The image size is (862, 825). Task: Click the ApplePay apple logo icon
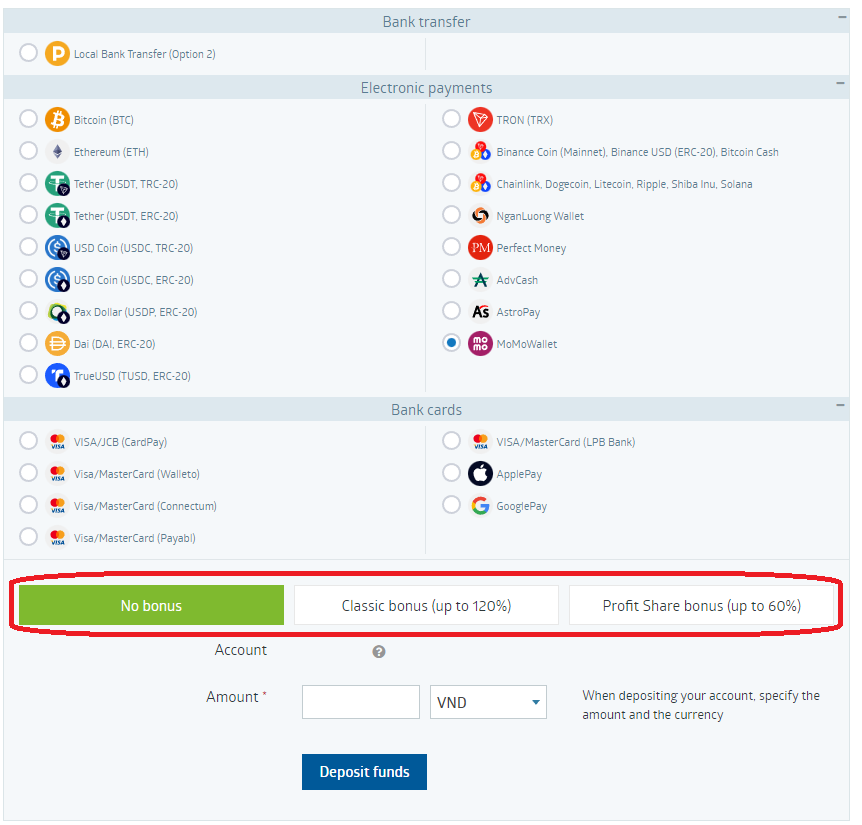[x=480, y=474]
